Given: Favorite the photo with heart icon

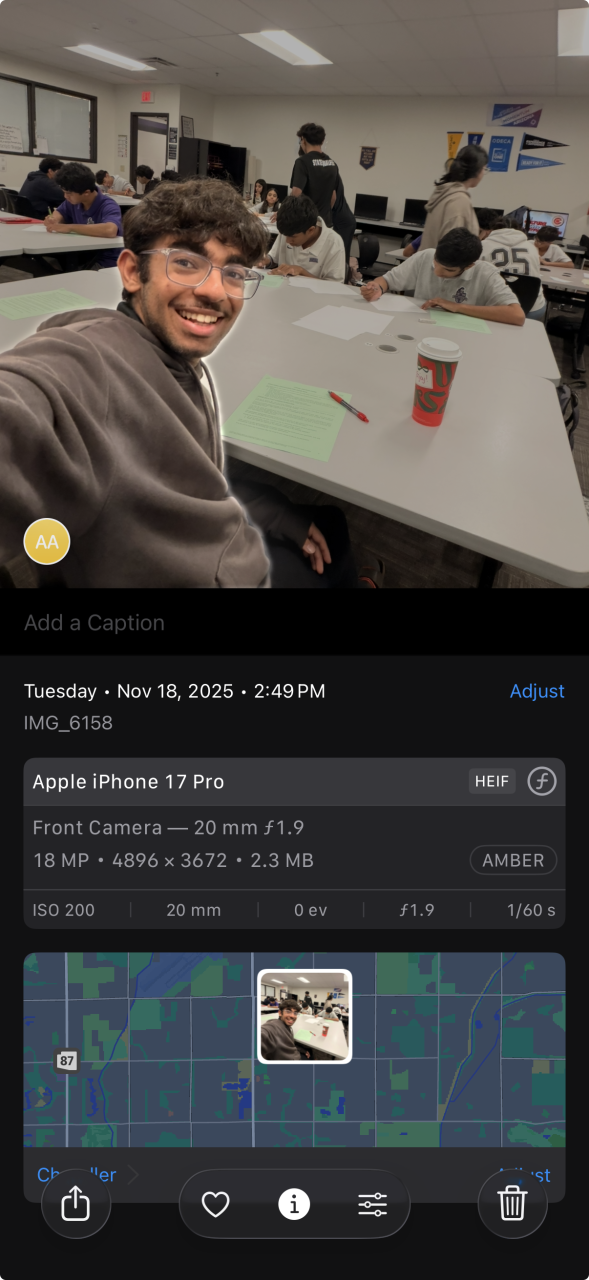Looking at the screenshot, I should pyautogui.click(x=216, y=1205).
